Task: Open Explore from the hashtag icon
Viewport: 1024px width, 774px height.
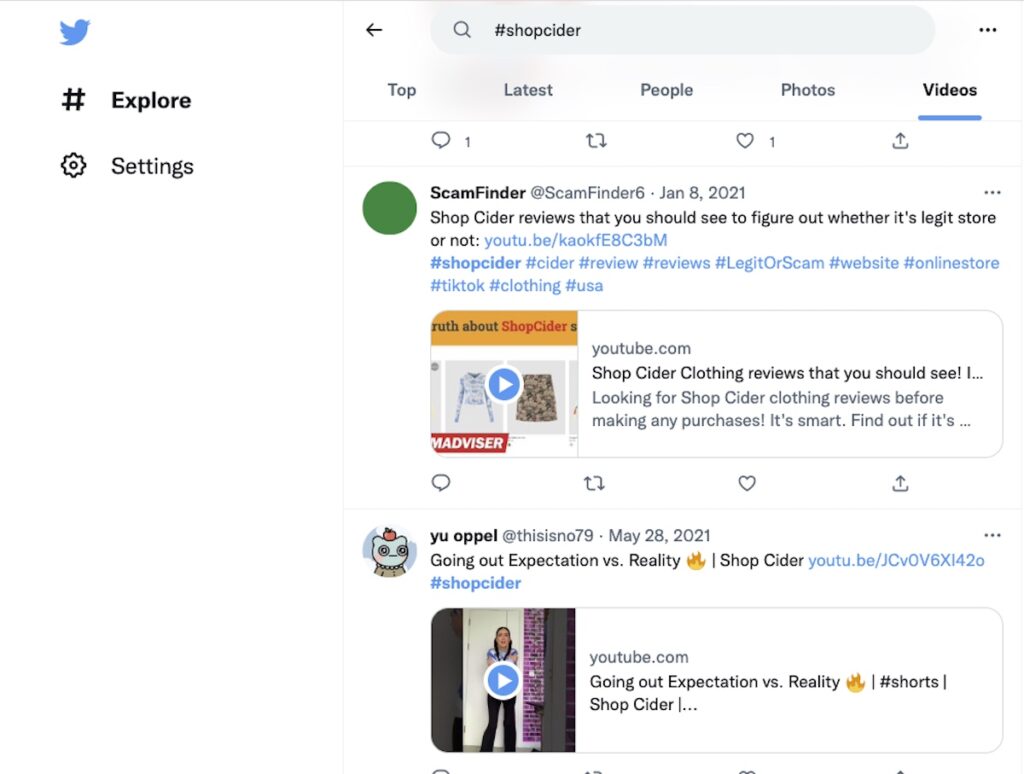Action: (x=73, y=100)
